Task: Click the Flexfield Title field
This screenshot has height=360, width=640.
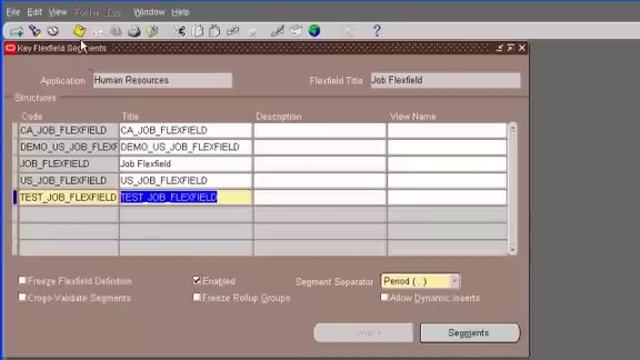Action: coord(445,80)
